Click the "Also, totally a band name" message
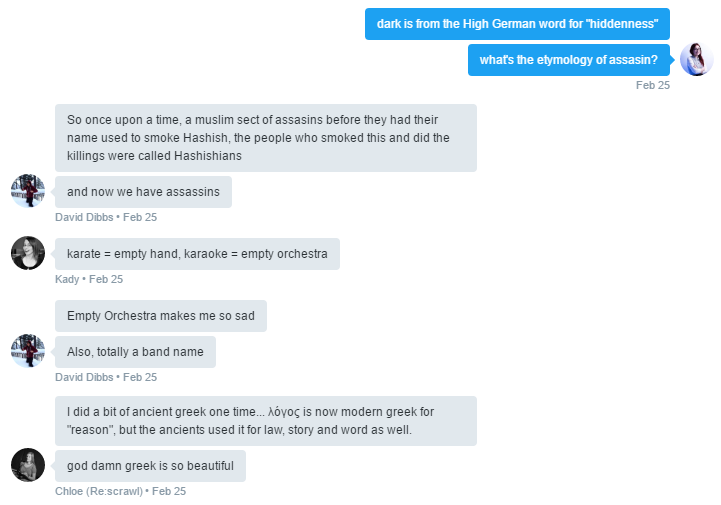 tap(135, 352)
